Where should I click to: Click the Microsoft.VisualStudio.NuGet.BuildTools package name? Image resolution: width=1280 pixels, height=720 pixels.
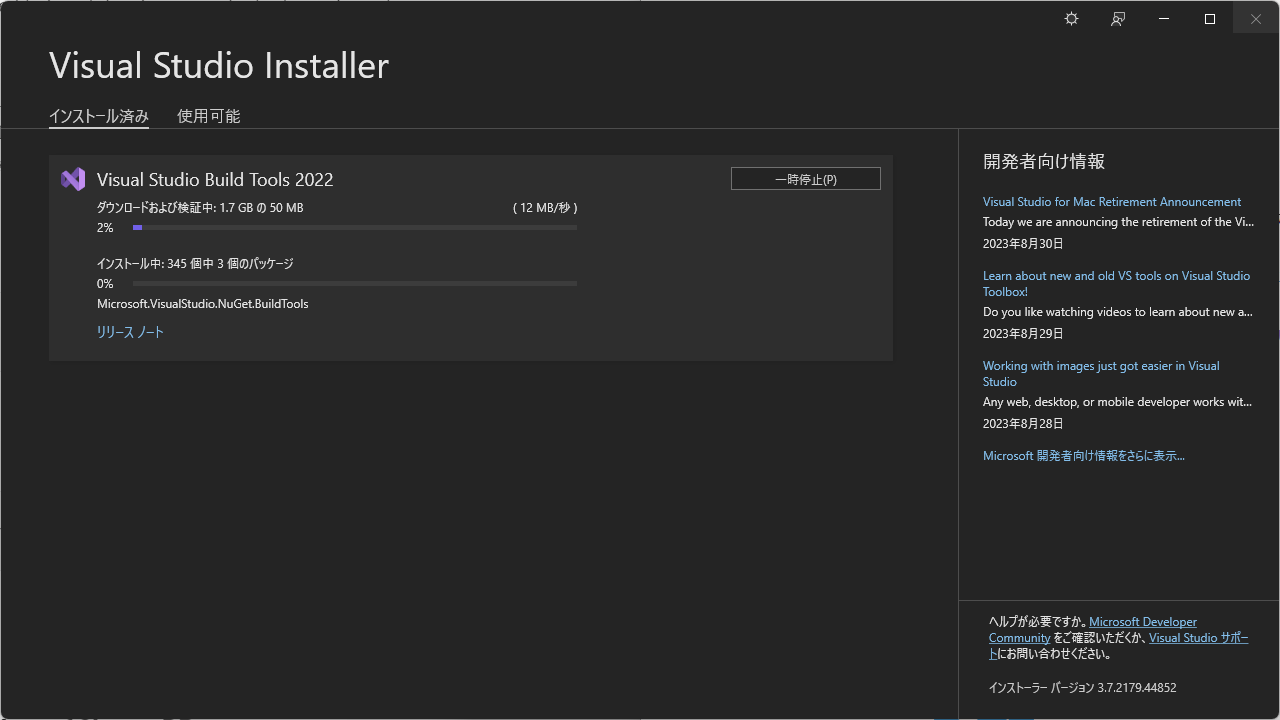[202, 304]
